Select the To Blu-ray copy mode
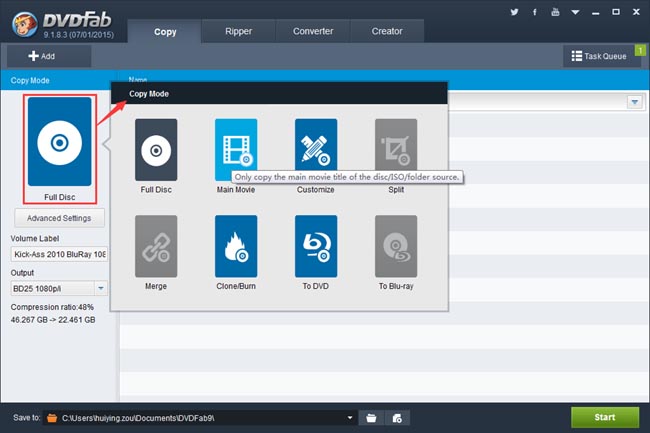This screenshot has height=433, width=650. [x=395, y=246]
